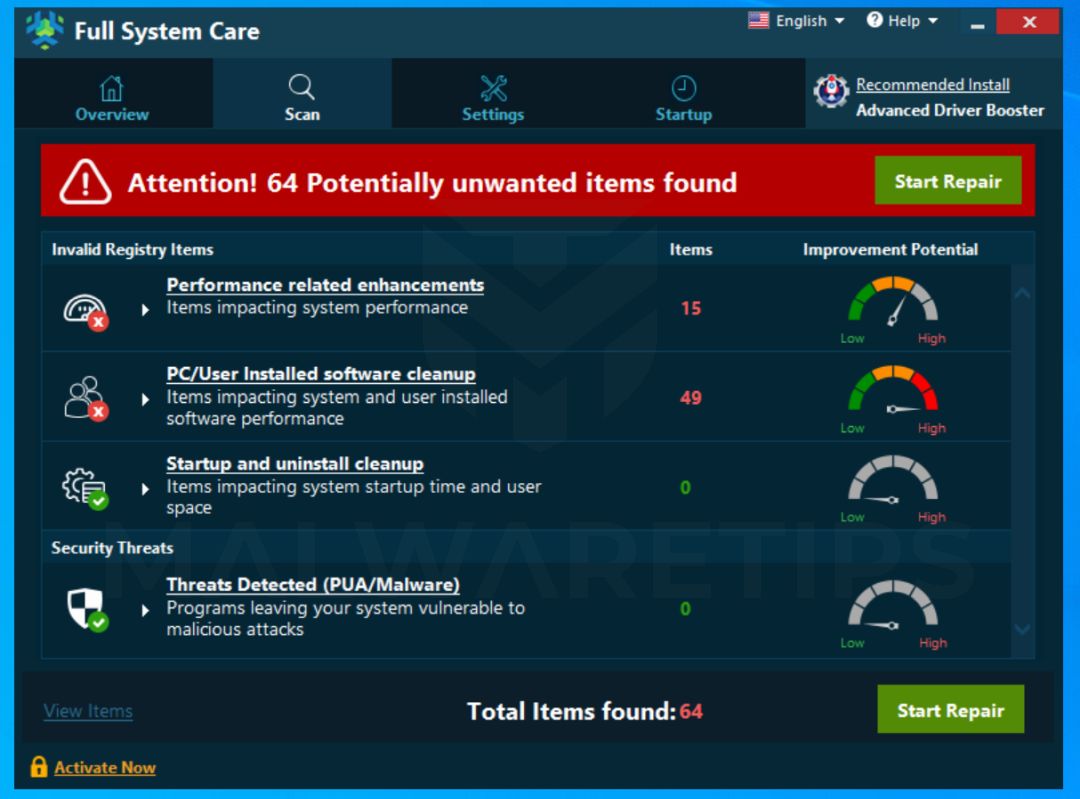Click the Startup clock icon
The width and height of the screenshot is (1080, 799).
[683, 88]
